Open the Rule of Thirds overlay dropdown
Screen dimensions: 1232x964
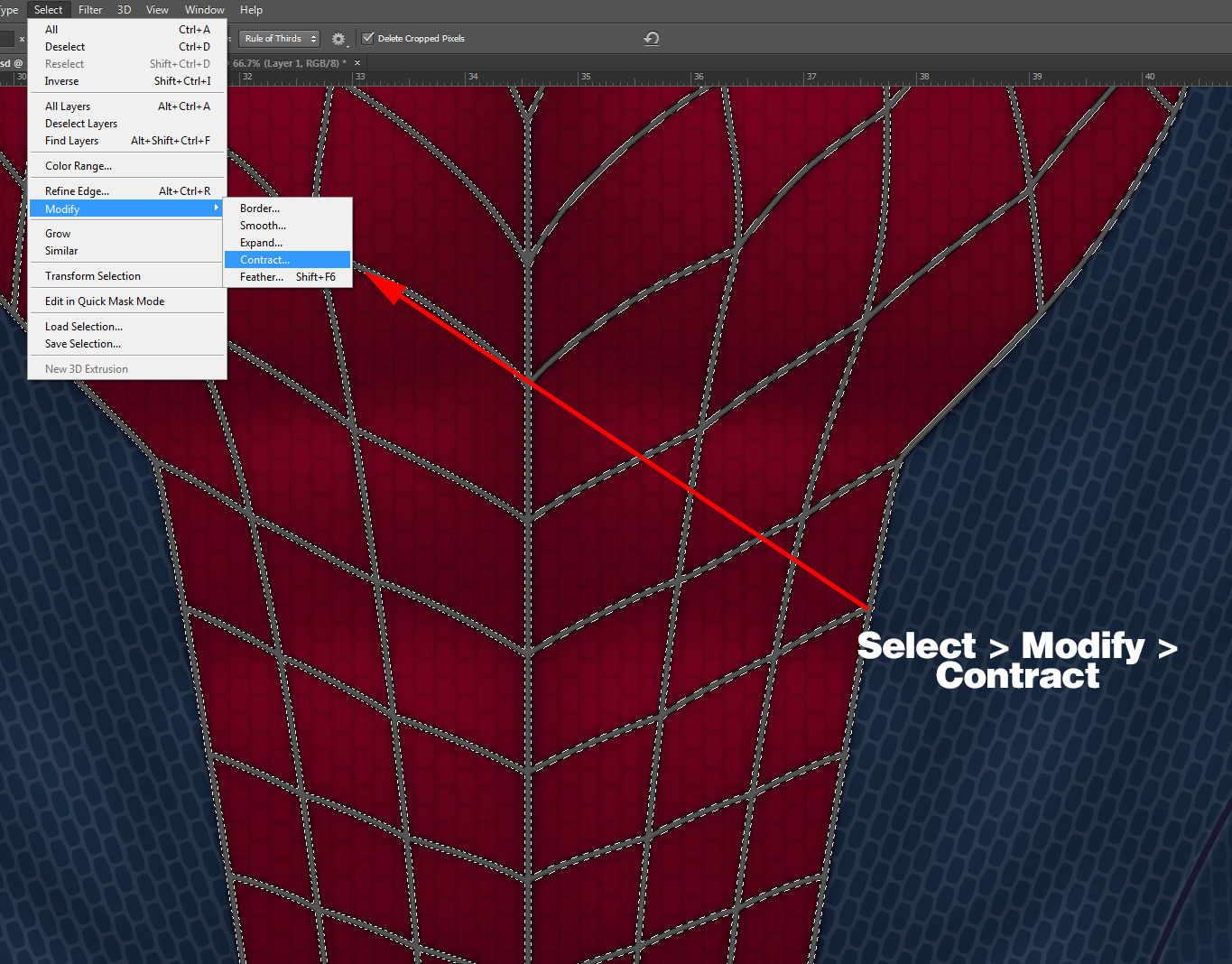(280, 38)
